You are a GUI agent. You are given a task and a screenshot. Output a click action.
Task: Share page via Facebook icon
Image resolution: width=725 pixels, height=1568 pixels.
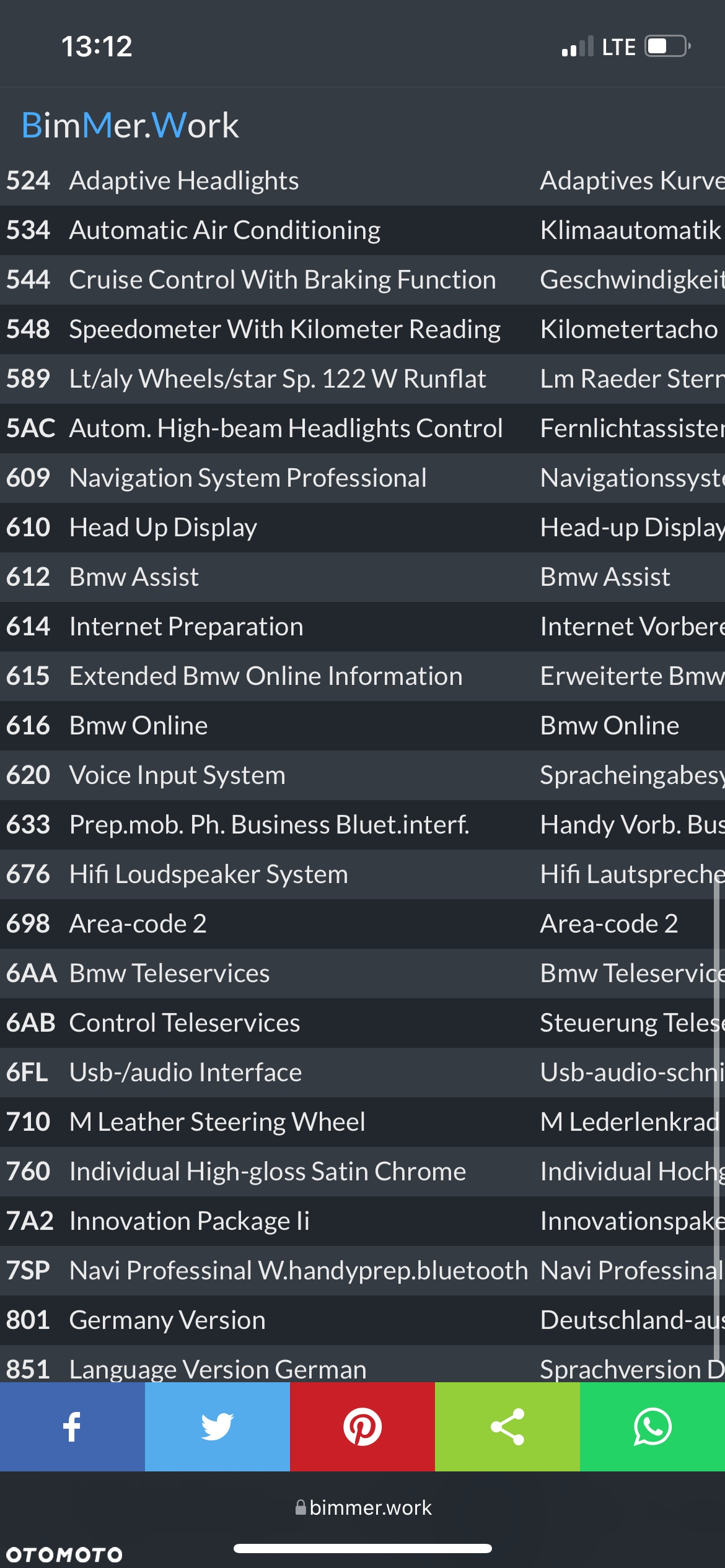[72, 1427]
